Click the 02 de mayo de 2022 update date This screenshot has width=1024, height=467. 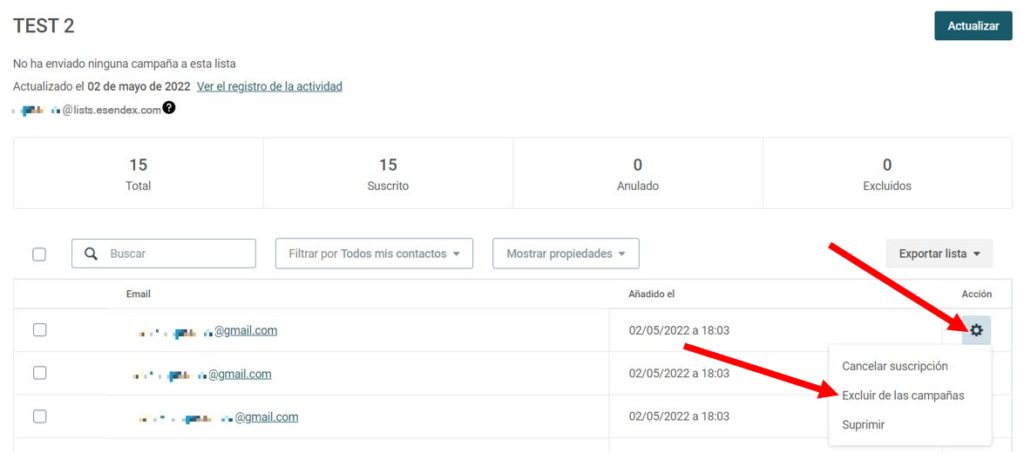[x=139, y=86]
